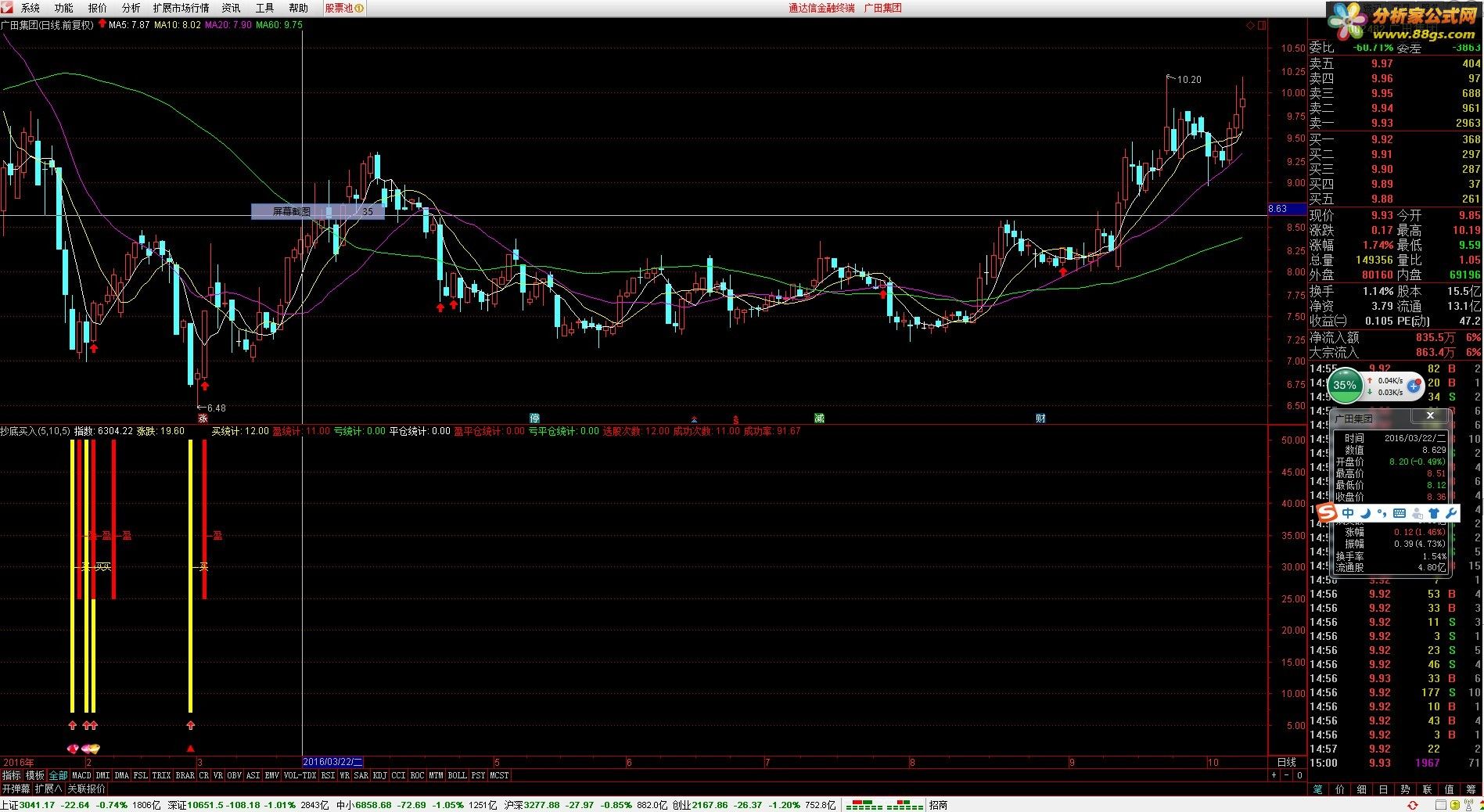Open the 系统 menu
1484x812 pixels.
tap(30, 8)
